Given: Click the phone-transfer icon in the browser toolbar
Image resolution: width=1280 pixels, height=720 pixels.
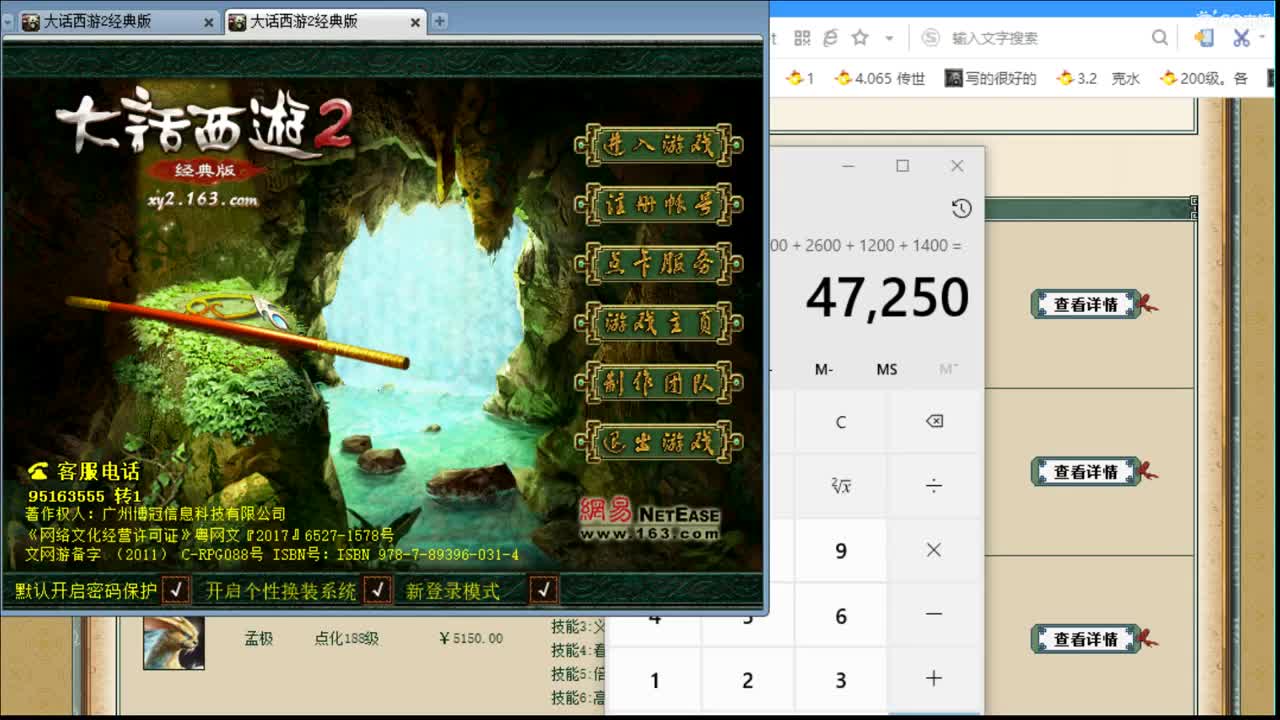Looking at the screenshot, I should (1204, 38).
